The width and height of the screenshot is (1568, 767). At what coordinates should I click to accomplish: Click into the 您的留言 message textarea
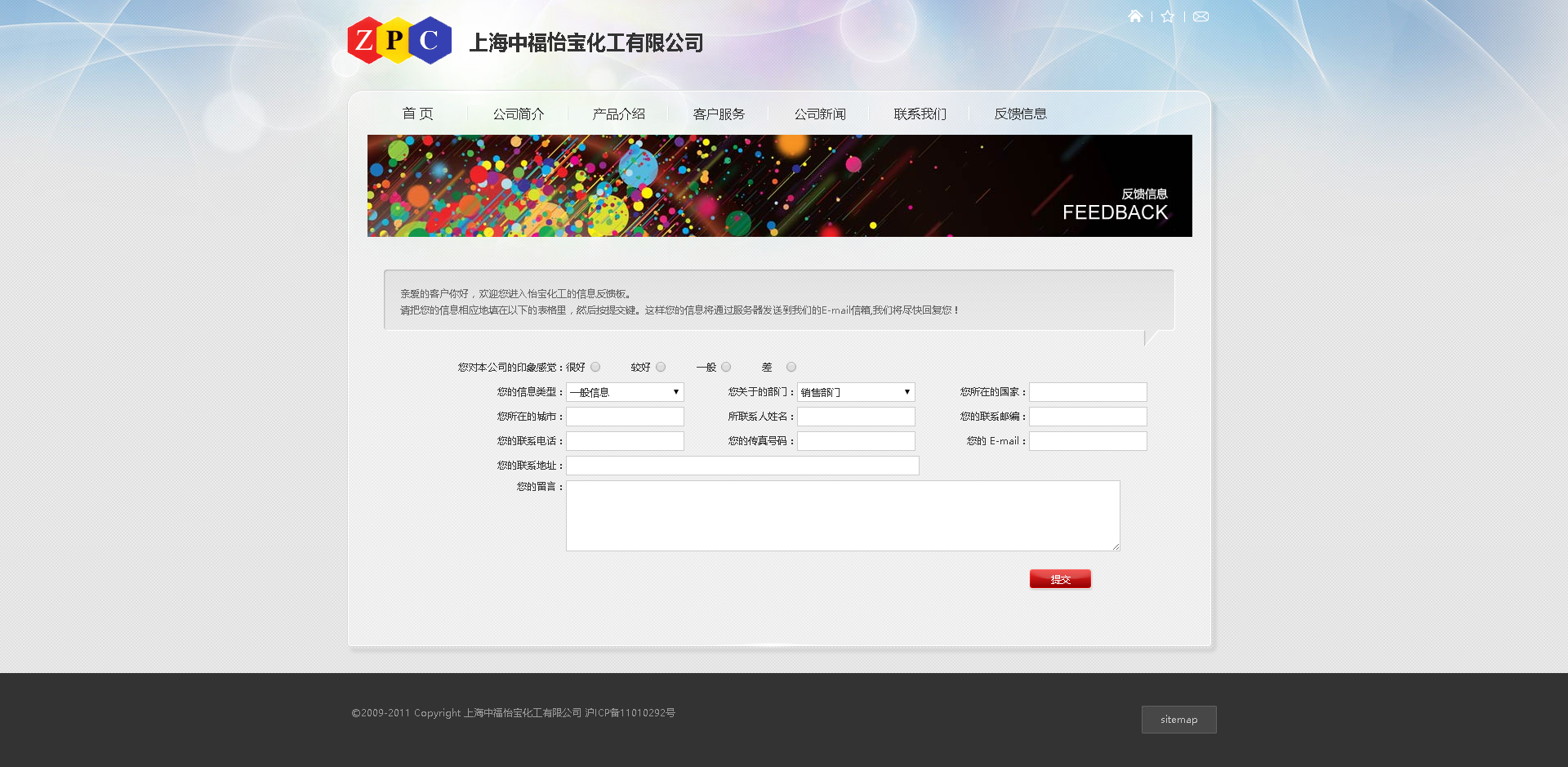(x=842, y=515)
